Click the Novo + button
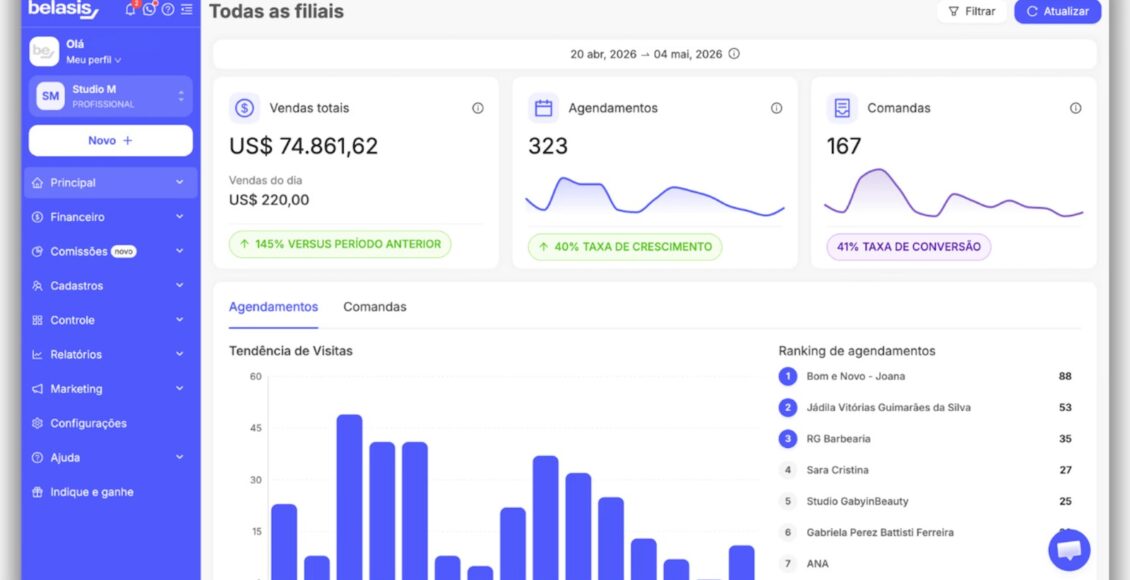 pos(111,140)
